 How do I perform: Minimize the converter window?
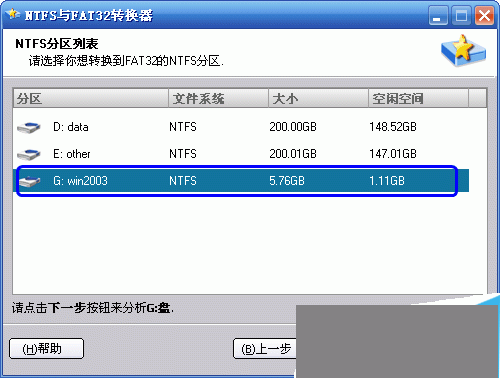tap(439, 15)
